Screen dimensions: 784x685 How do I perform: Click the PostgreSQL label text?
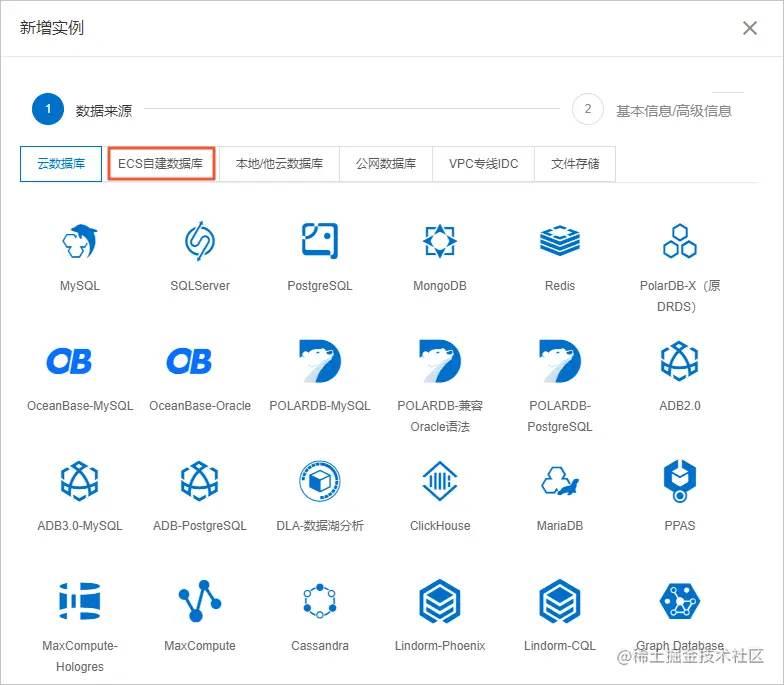(320, 286)
